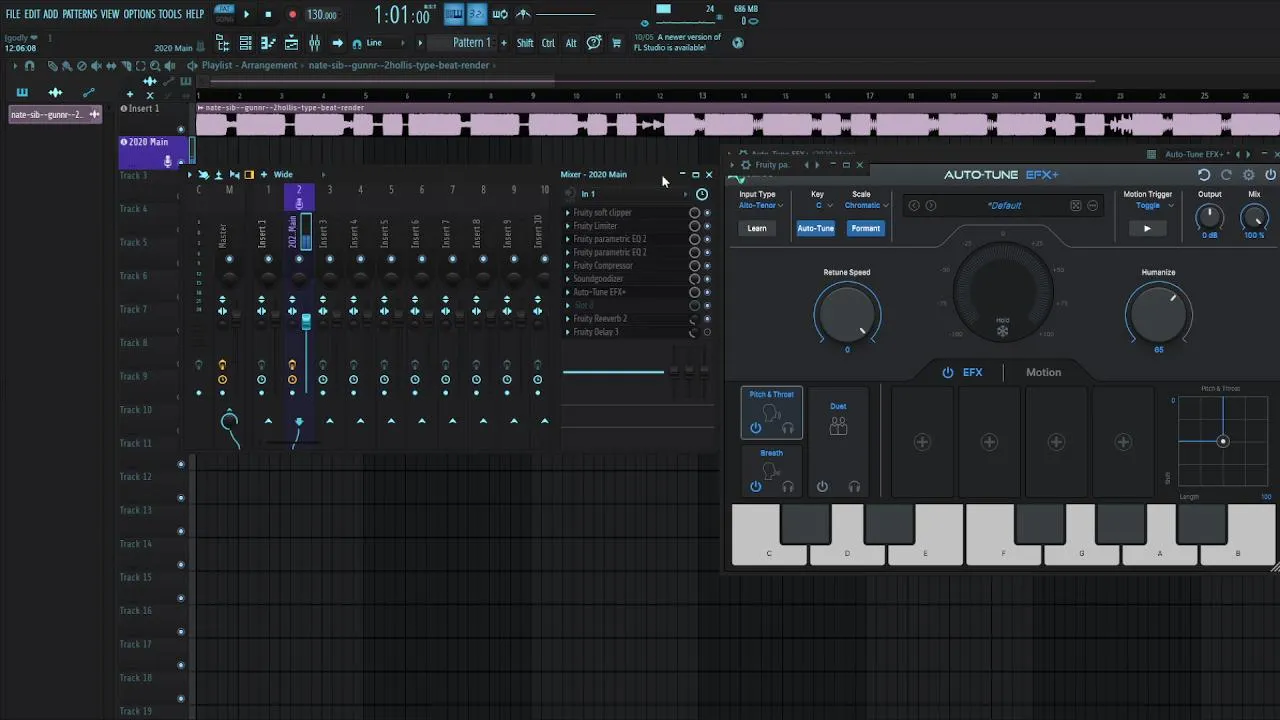Toggle the Shift typing-keyboard button
Screen dimensions: 1280x720
(525, 43)
